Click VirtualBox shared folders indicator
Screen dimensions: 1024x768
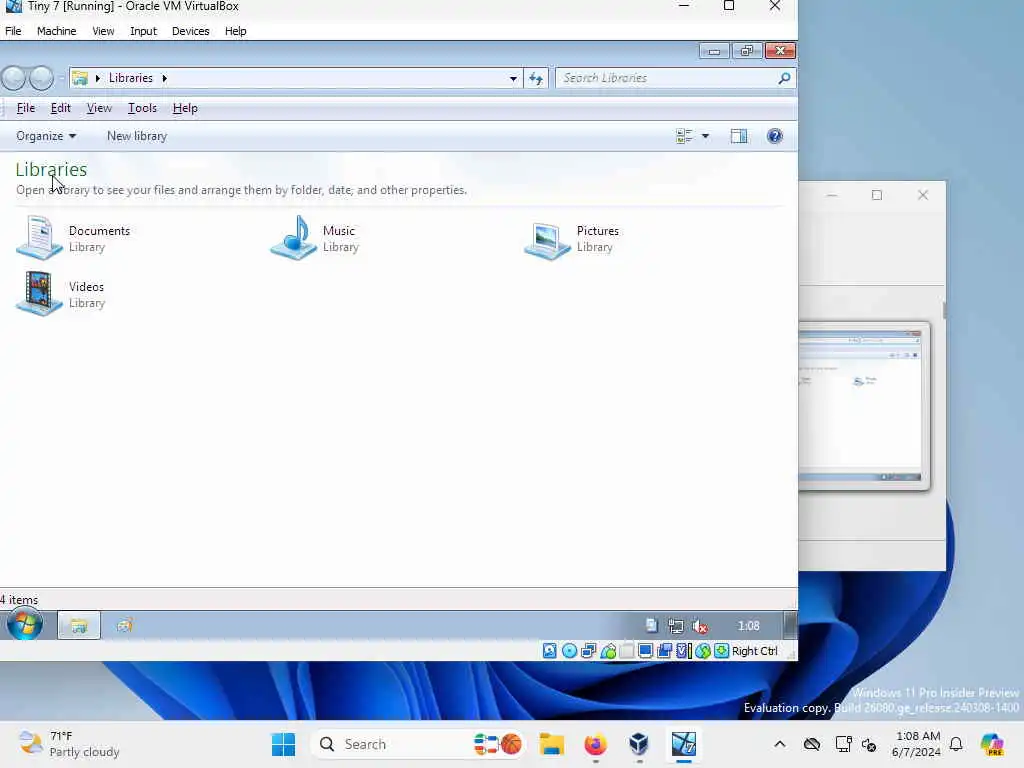pos(626,650)
